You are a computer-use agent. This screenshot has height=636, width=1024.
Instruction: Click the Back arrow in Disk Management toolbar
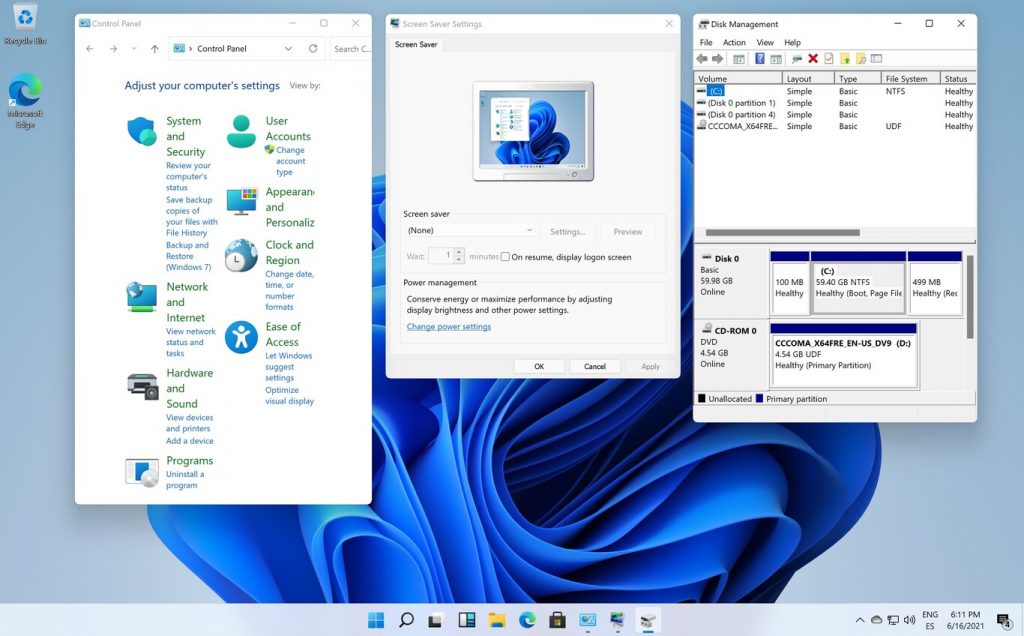(700, 58)
